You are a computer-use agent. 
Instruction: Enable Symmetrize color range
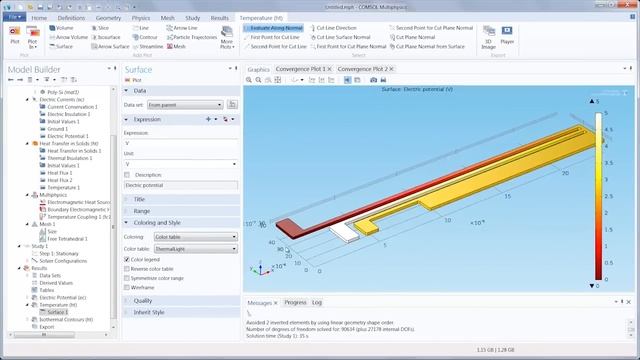127,278
